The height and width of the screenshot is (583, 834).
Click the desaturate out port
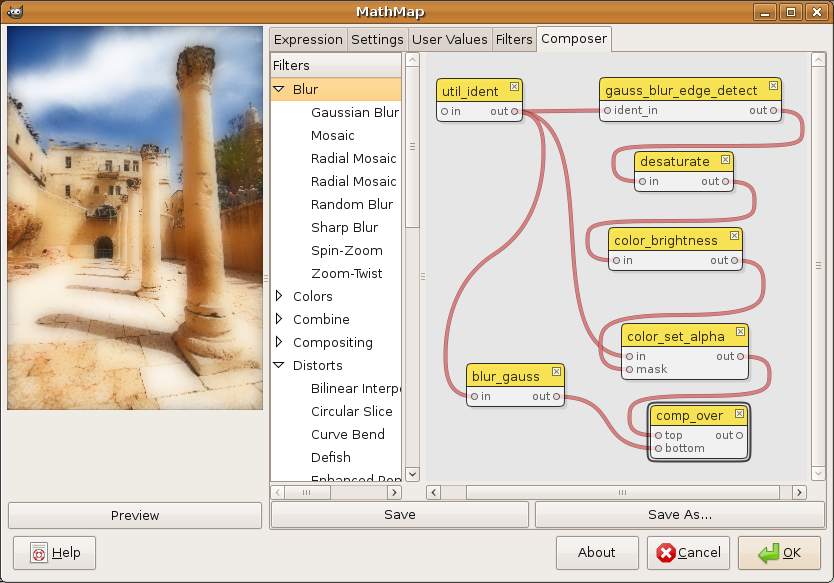point(725,182)
